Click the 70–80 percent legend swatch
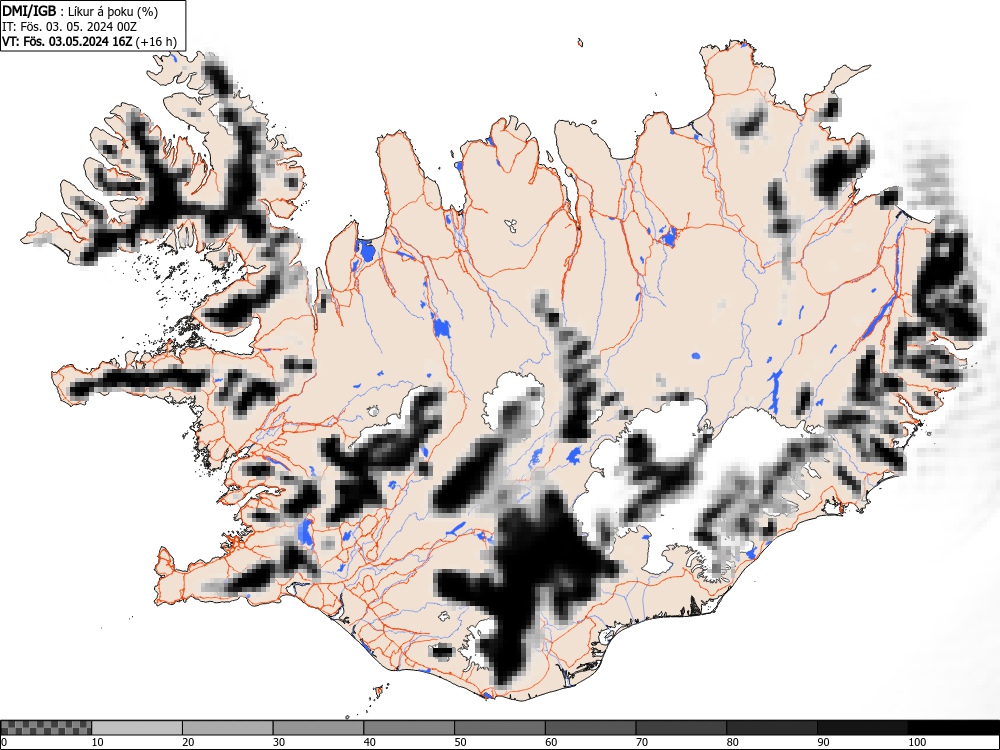 point(680,728)
